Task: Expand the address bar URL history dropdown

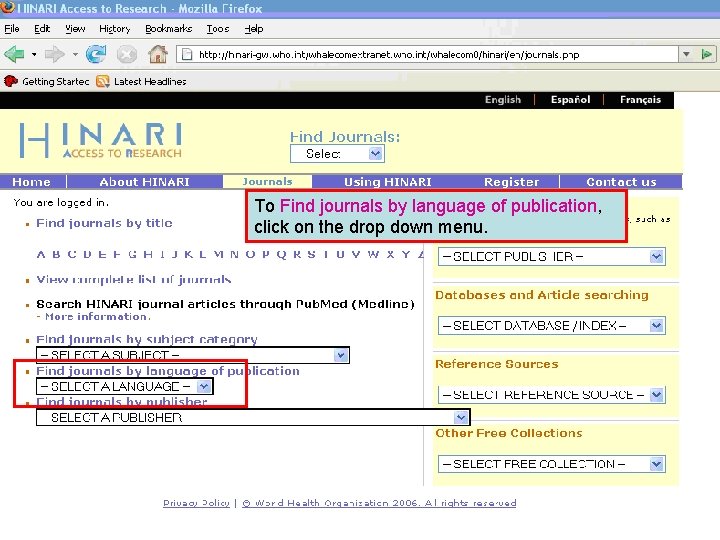Action: (686, 54)
